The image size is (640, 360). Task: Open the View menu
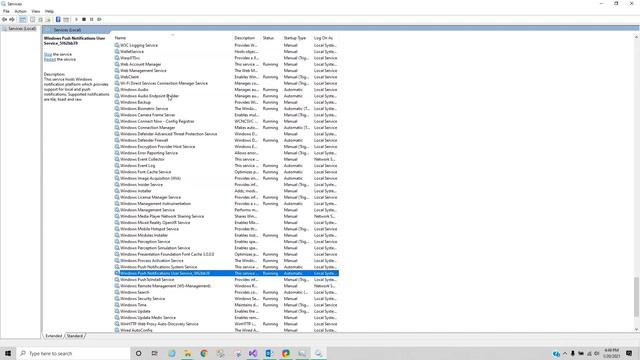pyautogui.click(x=36, y=11)
